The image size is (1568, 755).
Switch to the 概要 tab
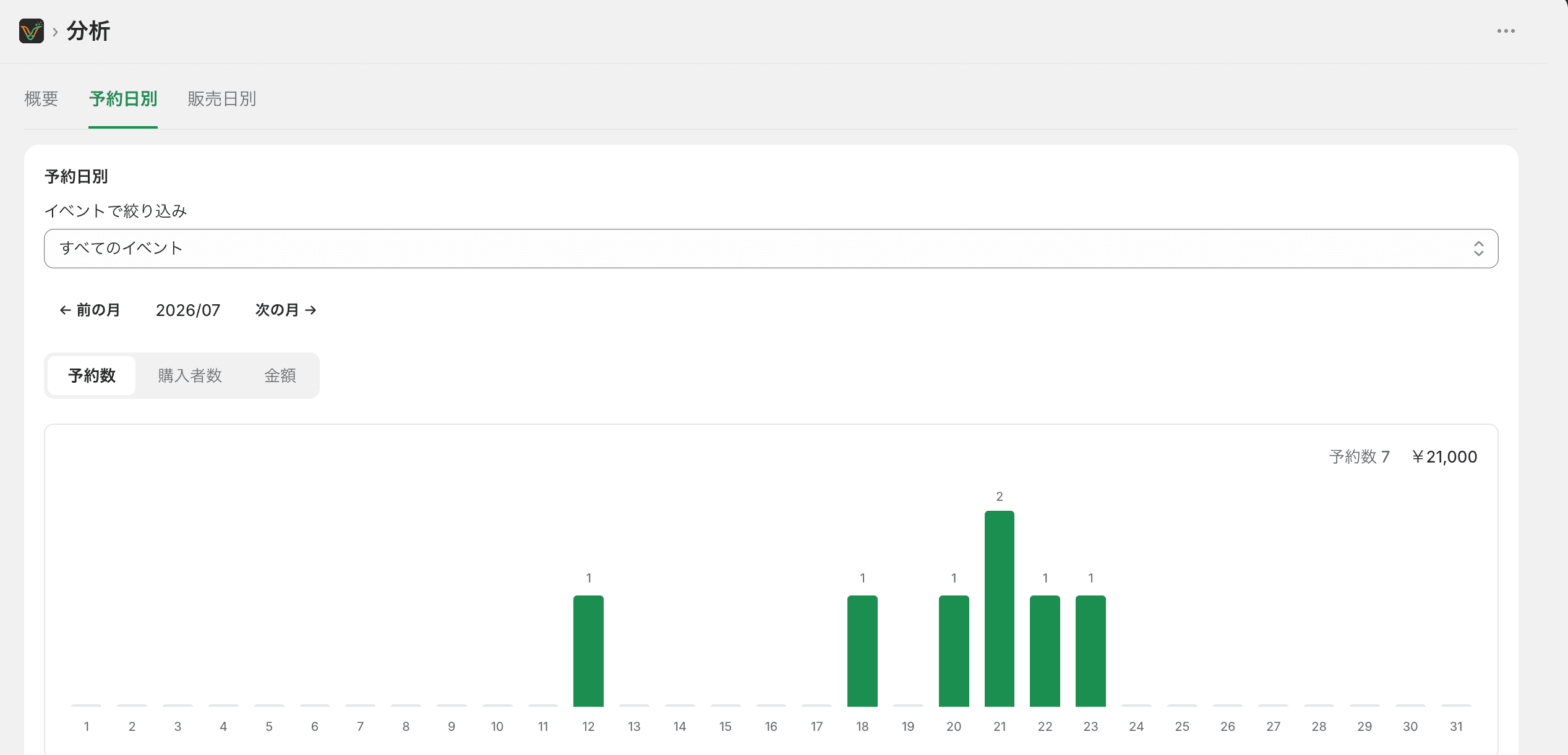tap(41, 99)
